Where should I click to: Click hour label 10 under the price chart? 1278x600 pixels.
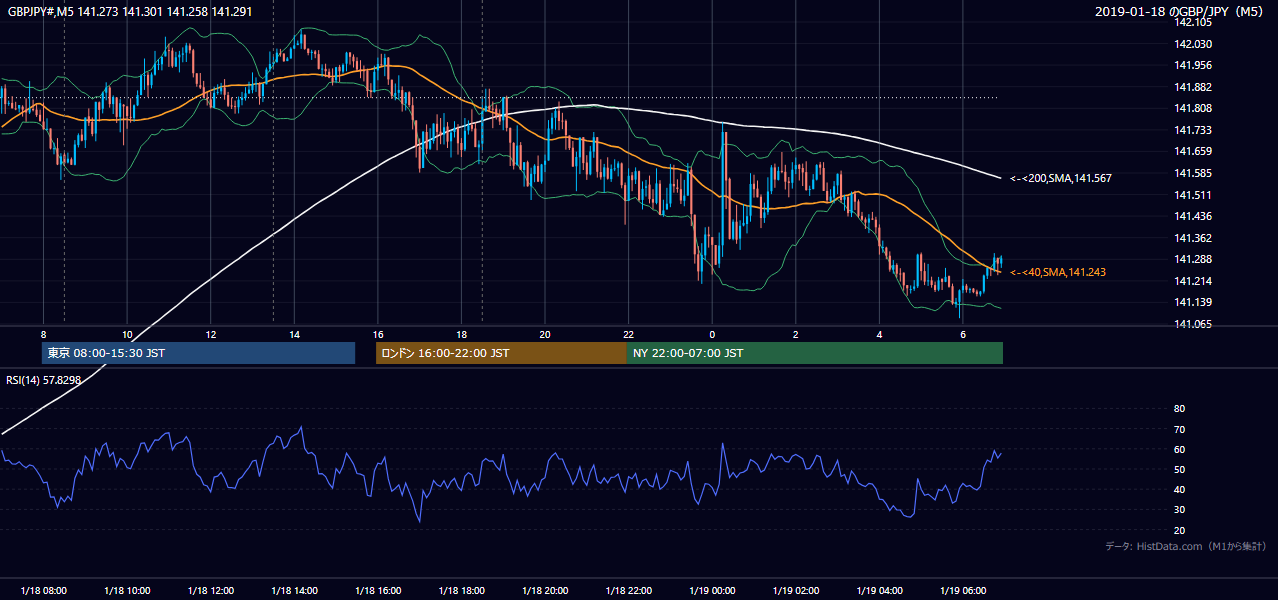click(127, 334)
